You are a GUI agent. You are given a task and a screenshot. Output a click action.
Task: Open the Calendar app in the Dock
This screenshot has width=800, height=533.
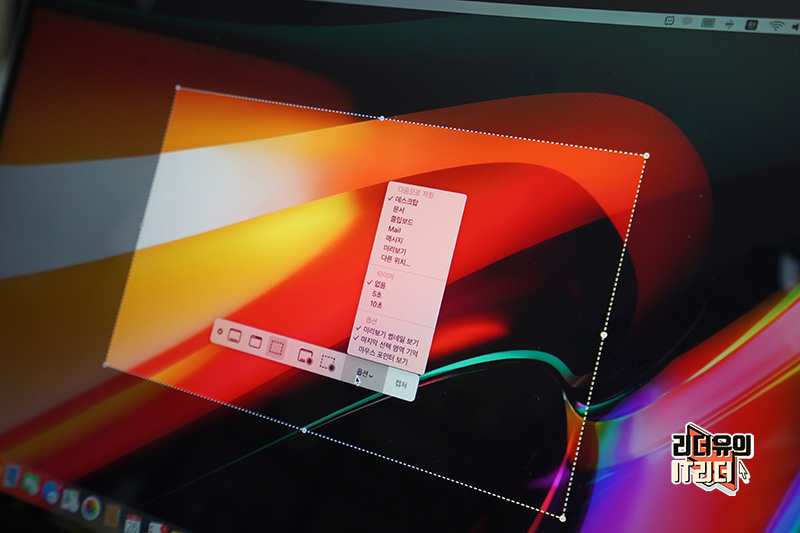pyautogui.click(x=132, y=524)
